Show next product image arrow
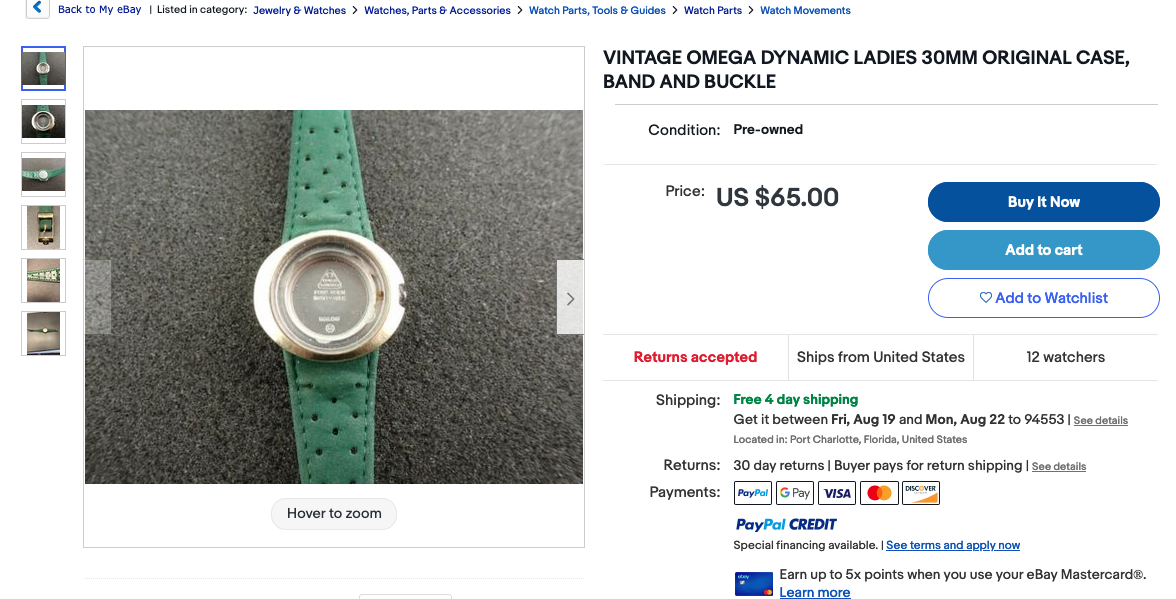 click(570, 298)
